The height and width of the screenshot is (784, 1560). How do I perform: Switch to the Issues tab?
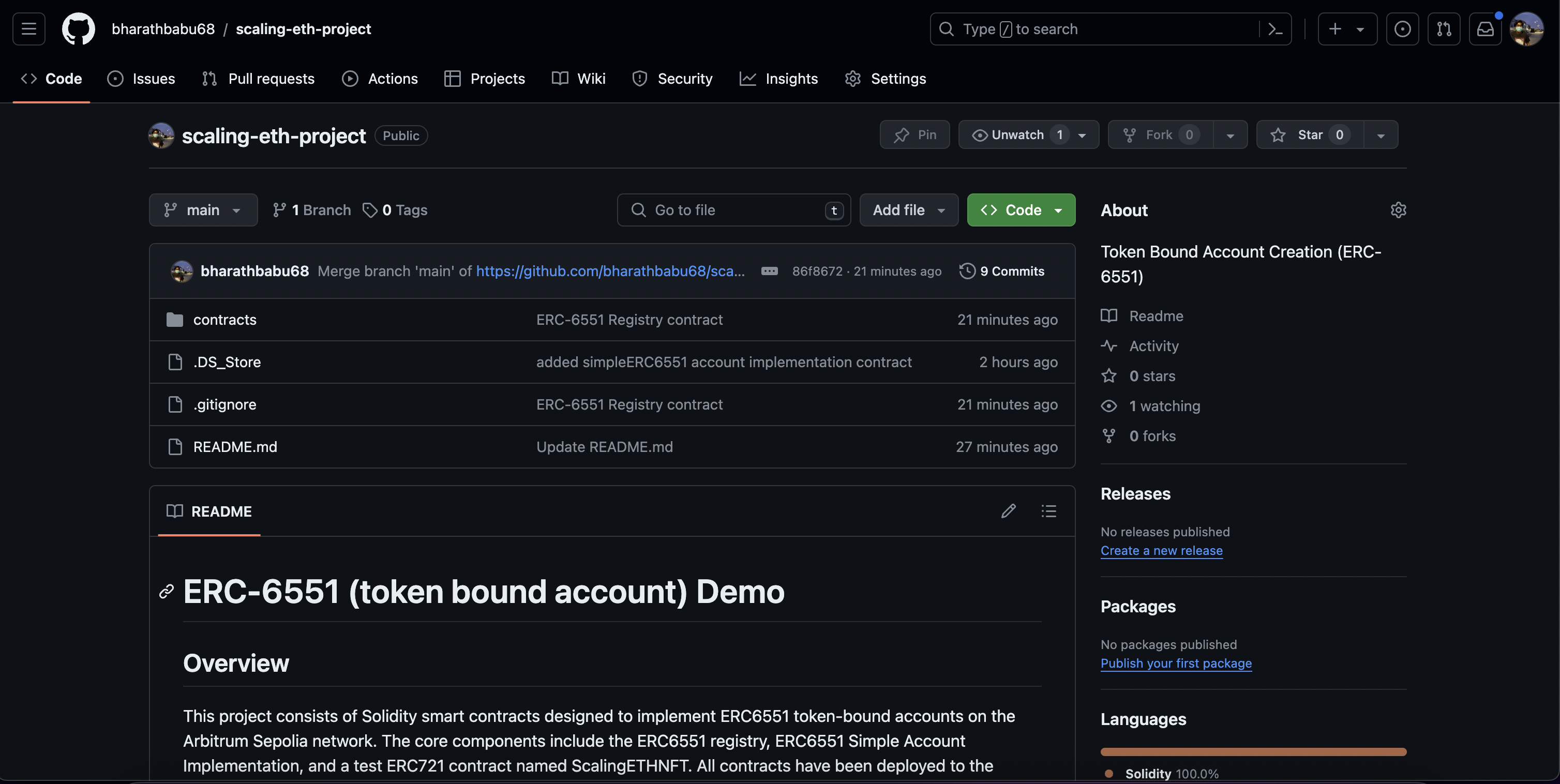(141, 79)
